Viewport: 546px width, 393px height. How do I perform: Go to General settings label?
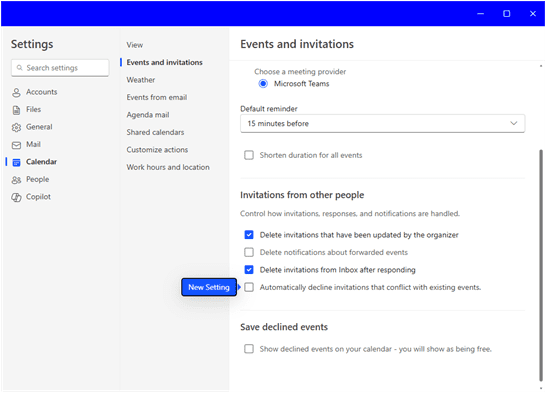[x=39, y=127]
